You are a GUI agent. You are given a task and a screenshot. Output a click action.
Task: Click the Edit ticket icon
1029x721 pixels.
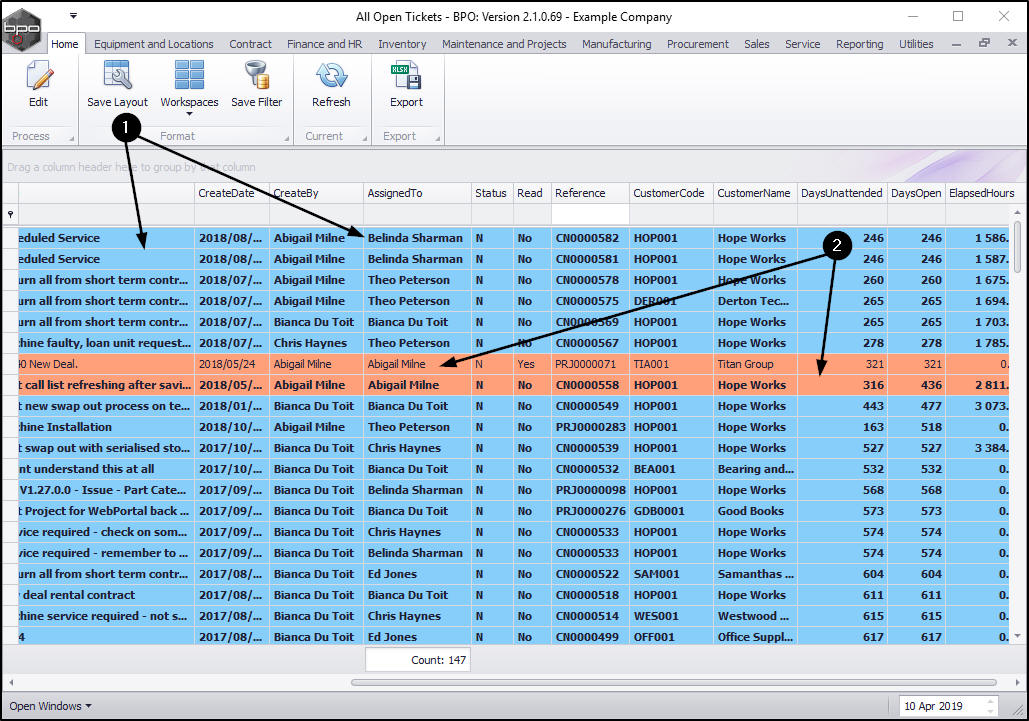[x=39, y=75]
